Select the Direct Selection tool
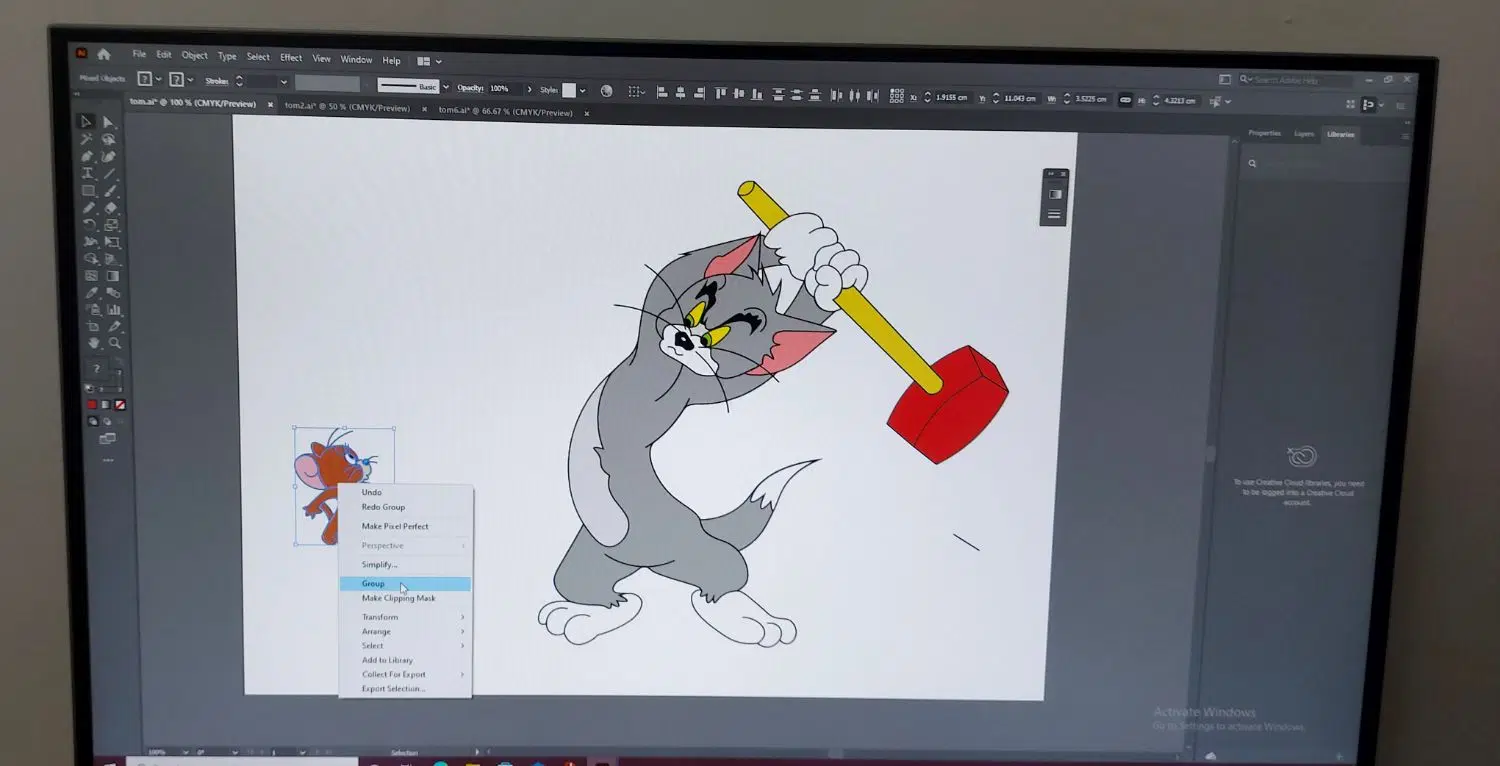The image size is (1500, 766). coord(108,123)
